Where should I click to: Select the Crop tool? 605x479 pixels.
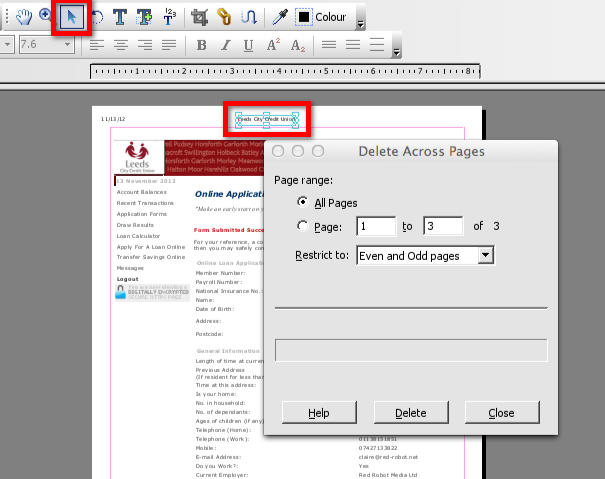click(x=199, y=17)
